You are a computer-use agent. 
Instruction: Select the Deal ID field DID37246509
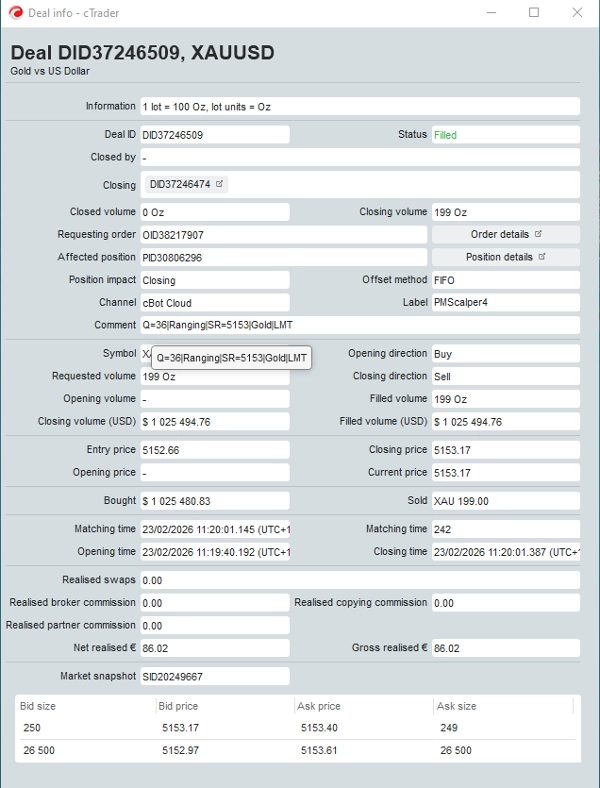[x=214, y=135]
